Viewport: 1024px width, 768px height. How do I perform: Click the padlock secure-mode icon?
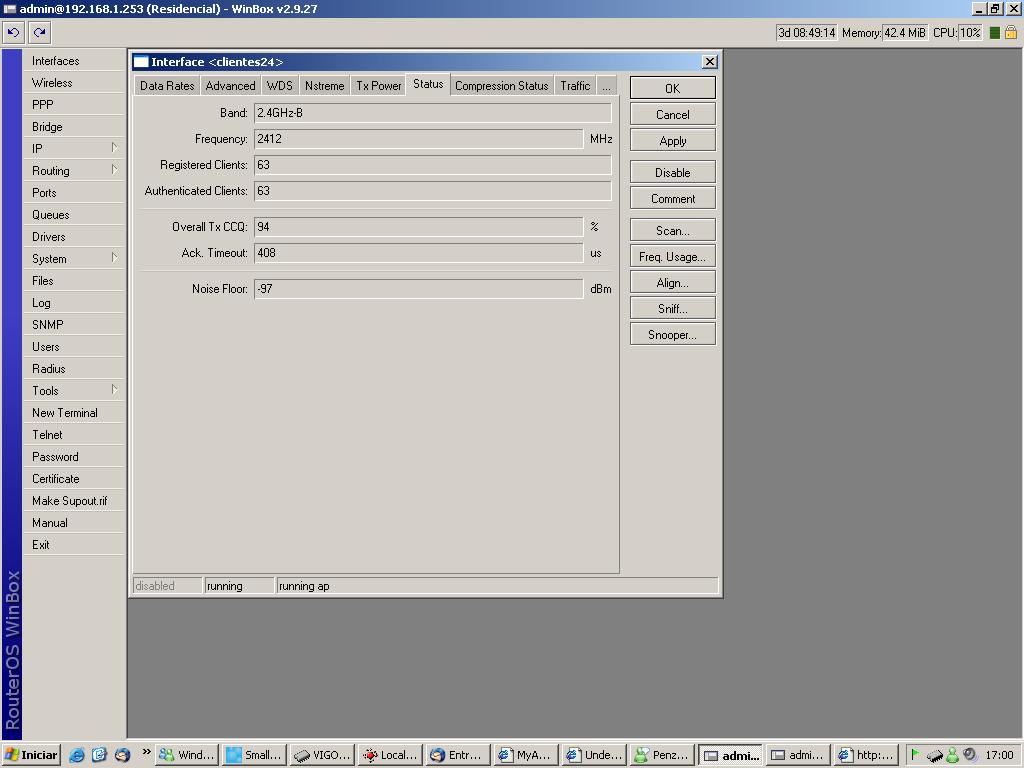pyautogui.click(x=1011, y=32)
